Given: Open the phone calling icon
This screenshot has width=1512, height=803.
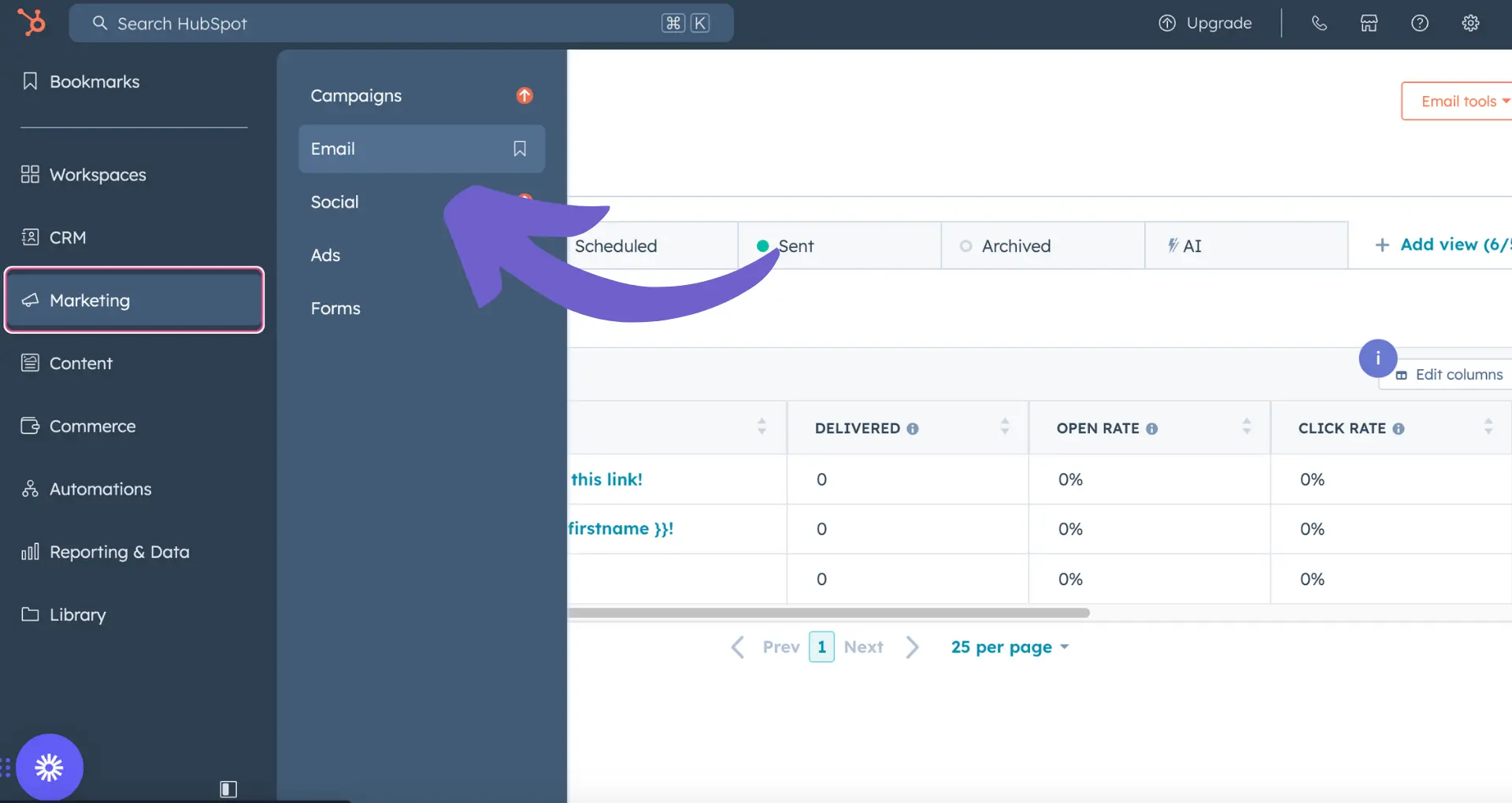Looking at the screenshot, I should (1319, 24).
